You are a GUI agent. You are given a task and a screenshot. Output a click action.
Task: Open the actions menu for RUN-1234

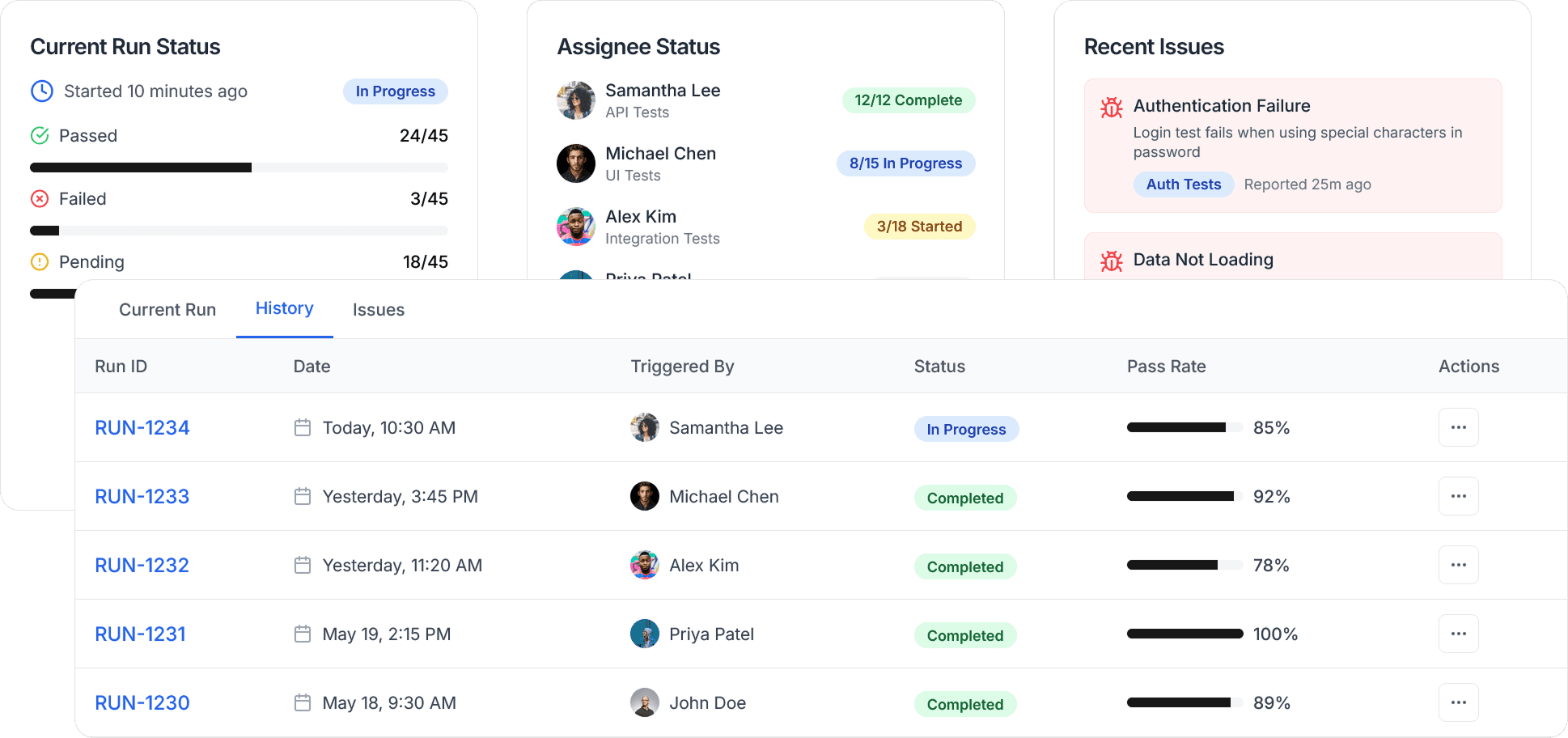(x=1458, y=427)
